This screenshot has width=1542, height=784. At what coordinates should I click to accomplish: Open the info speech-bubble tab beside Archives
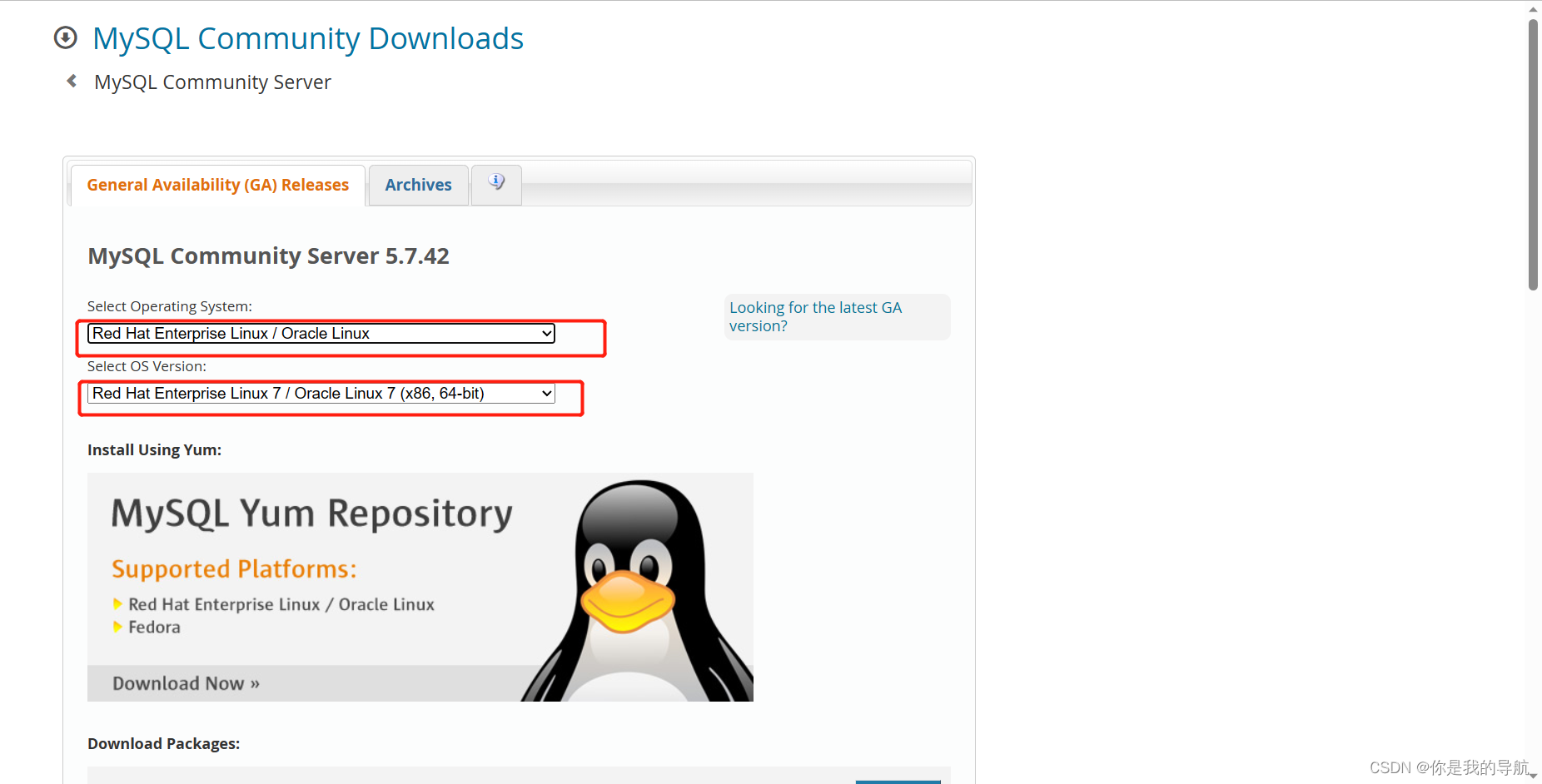coord(496,184)
